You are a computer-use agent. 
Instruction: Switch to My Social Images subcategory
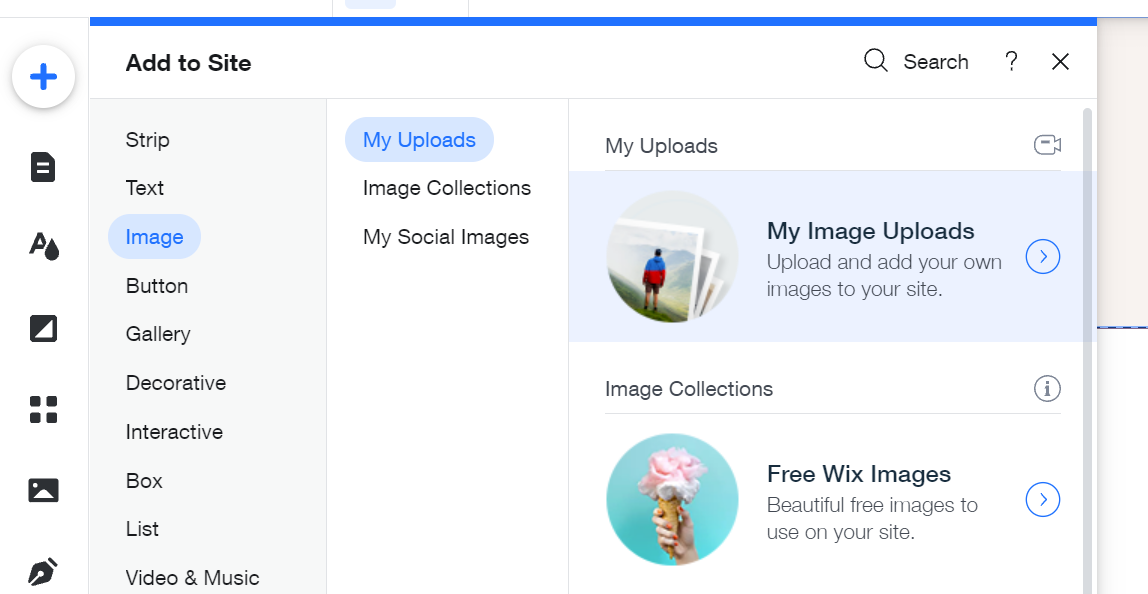click(446, 237)
